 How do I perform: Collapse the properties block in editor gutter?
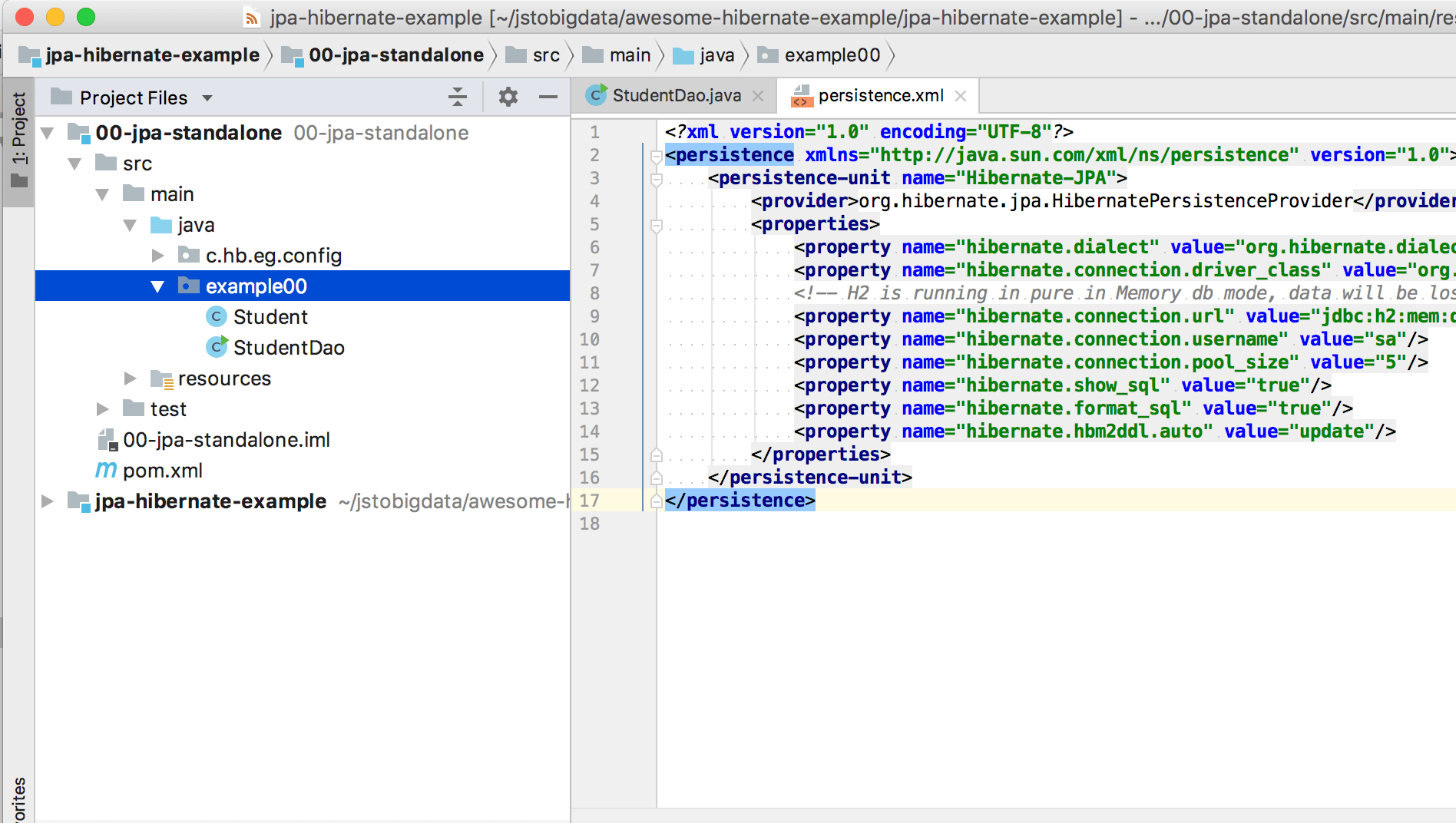tap(655, 223)
